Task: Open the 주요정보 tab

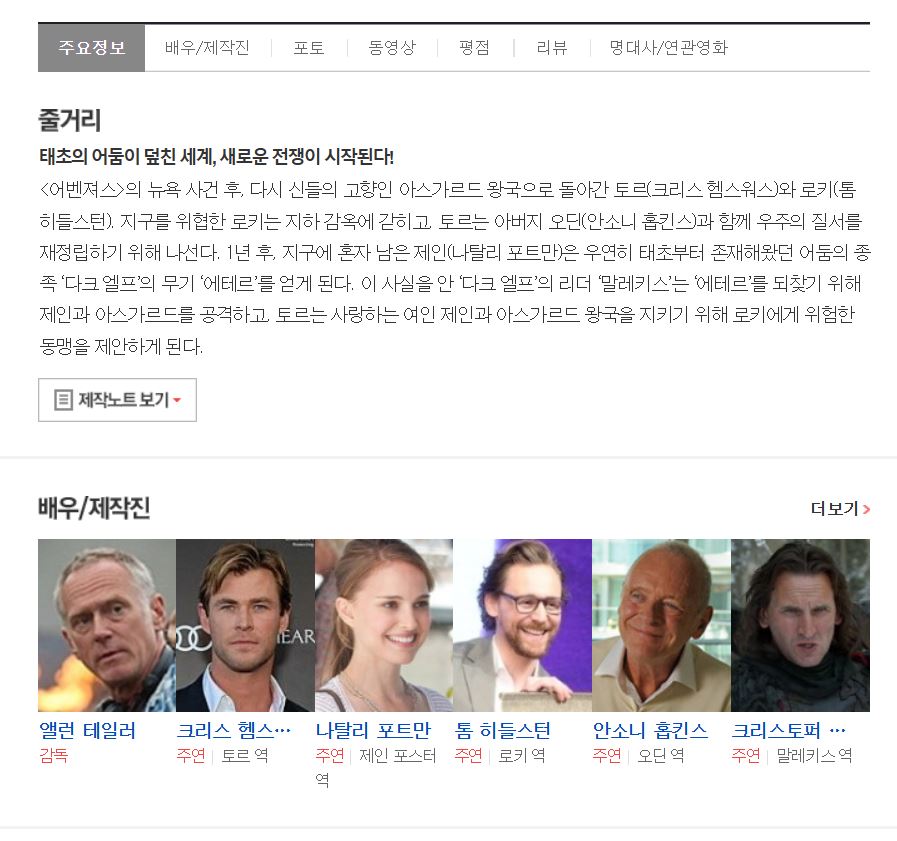Action: [x=92, y=47]
